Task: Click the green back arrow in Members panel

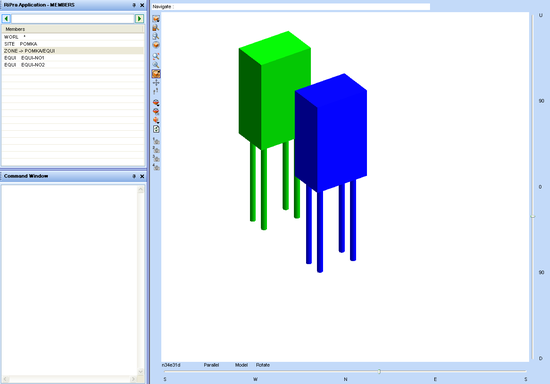Action: (x=6, y=19)
